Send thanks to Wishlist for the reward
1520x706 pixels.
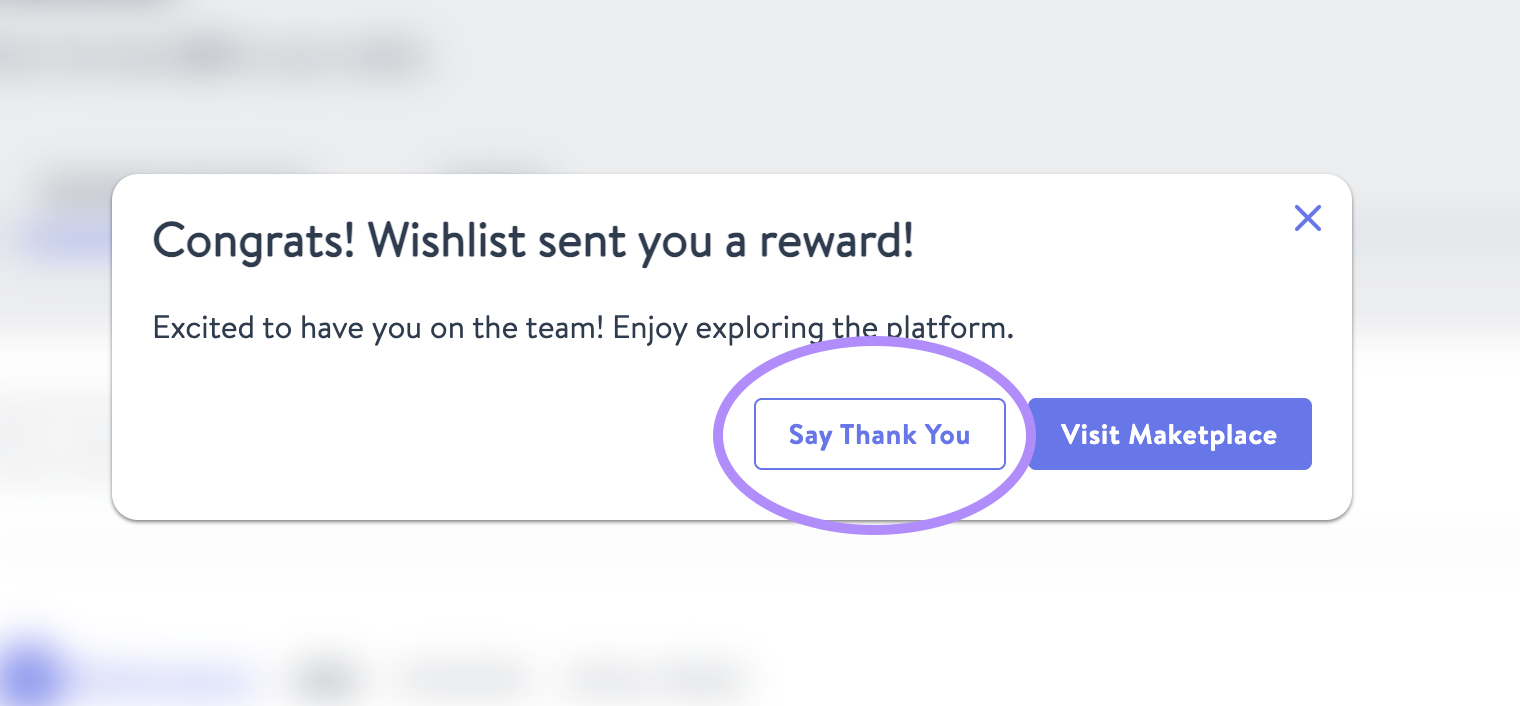879,434
